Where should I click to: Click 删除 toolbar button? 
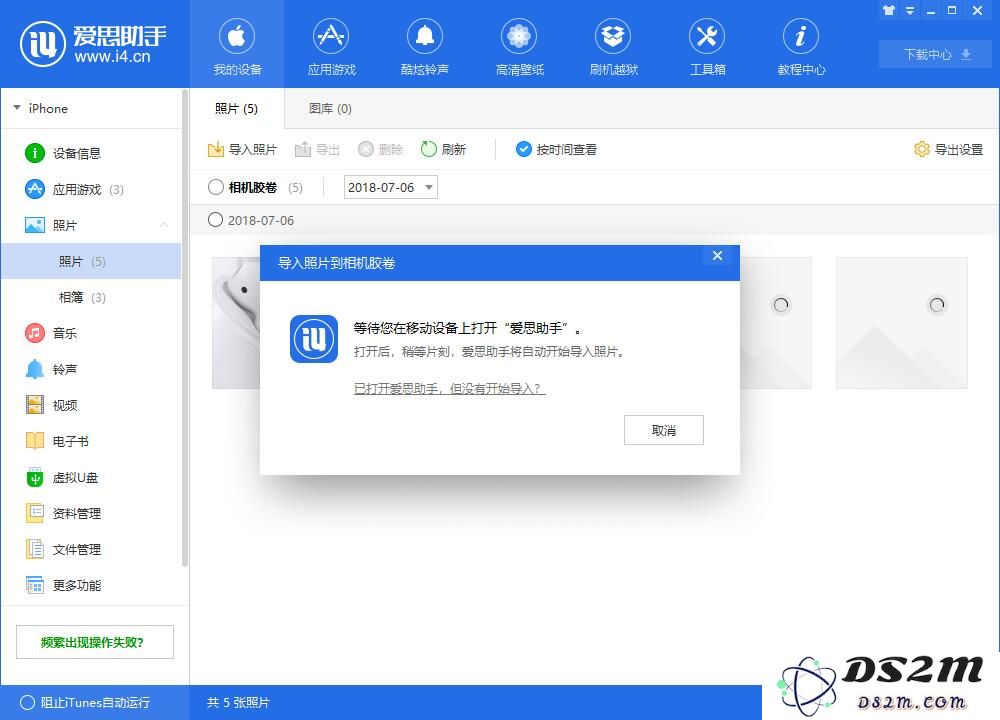(381, 149)
